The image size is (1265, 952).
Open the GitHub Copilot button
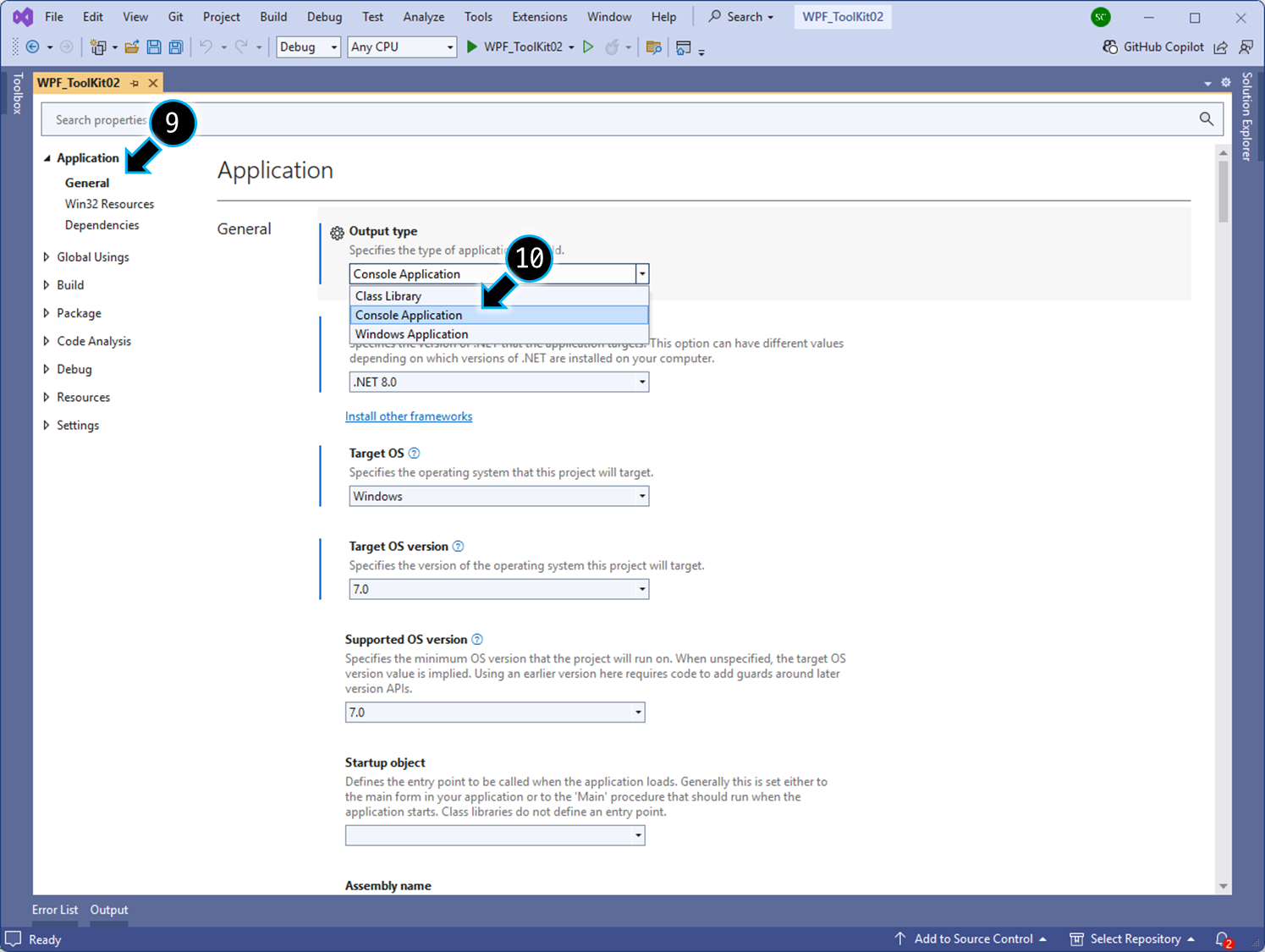[1153, 47]
